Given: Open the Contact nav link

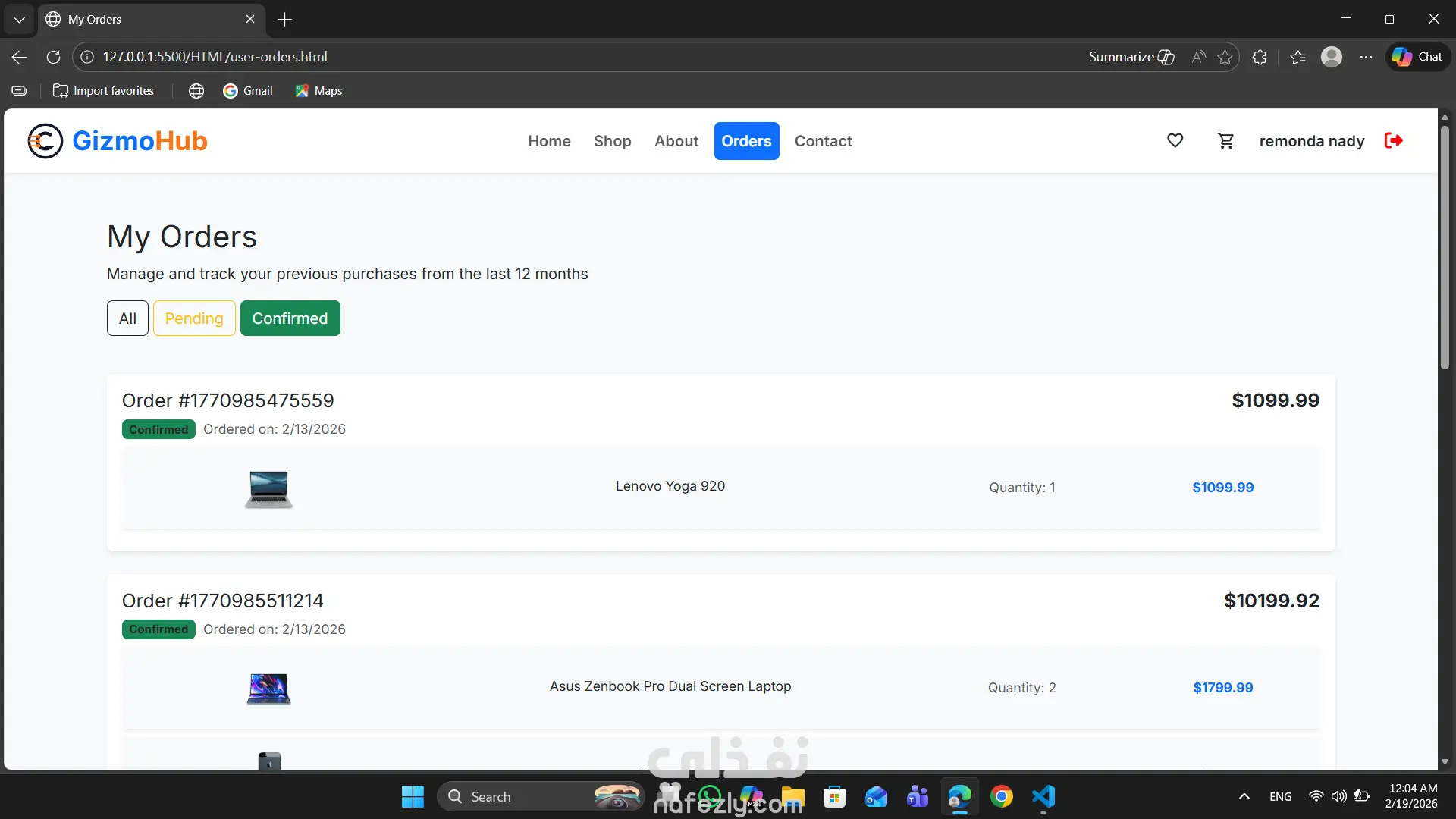Looking at the screenshot, I should (823, 141).
